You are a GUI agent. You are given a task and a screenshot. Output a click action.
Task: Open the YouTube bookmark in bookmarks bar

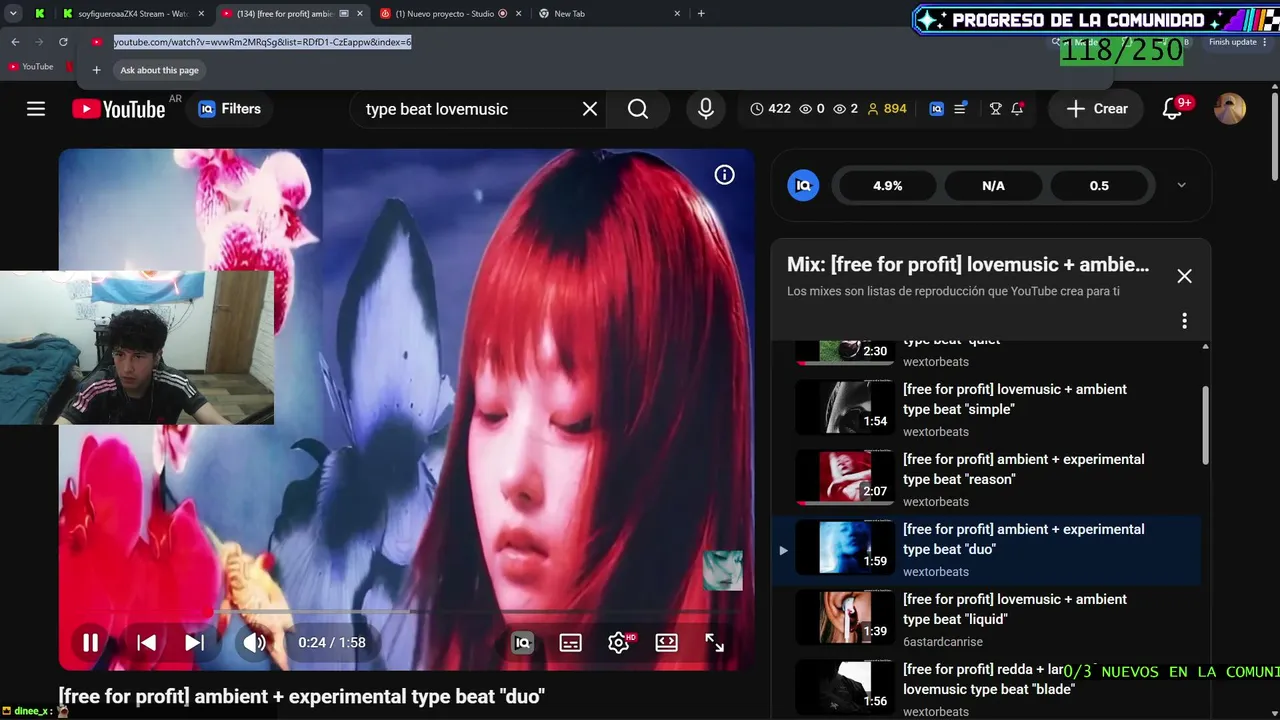click(31, 67)
